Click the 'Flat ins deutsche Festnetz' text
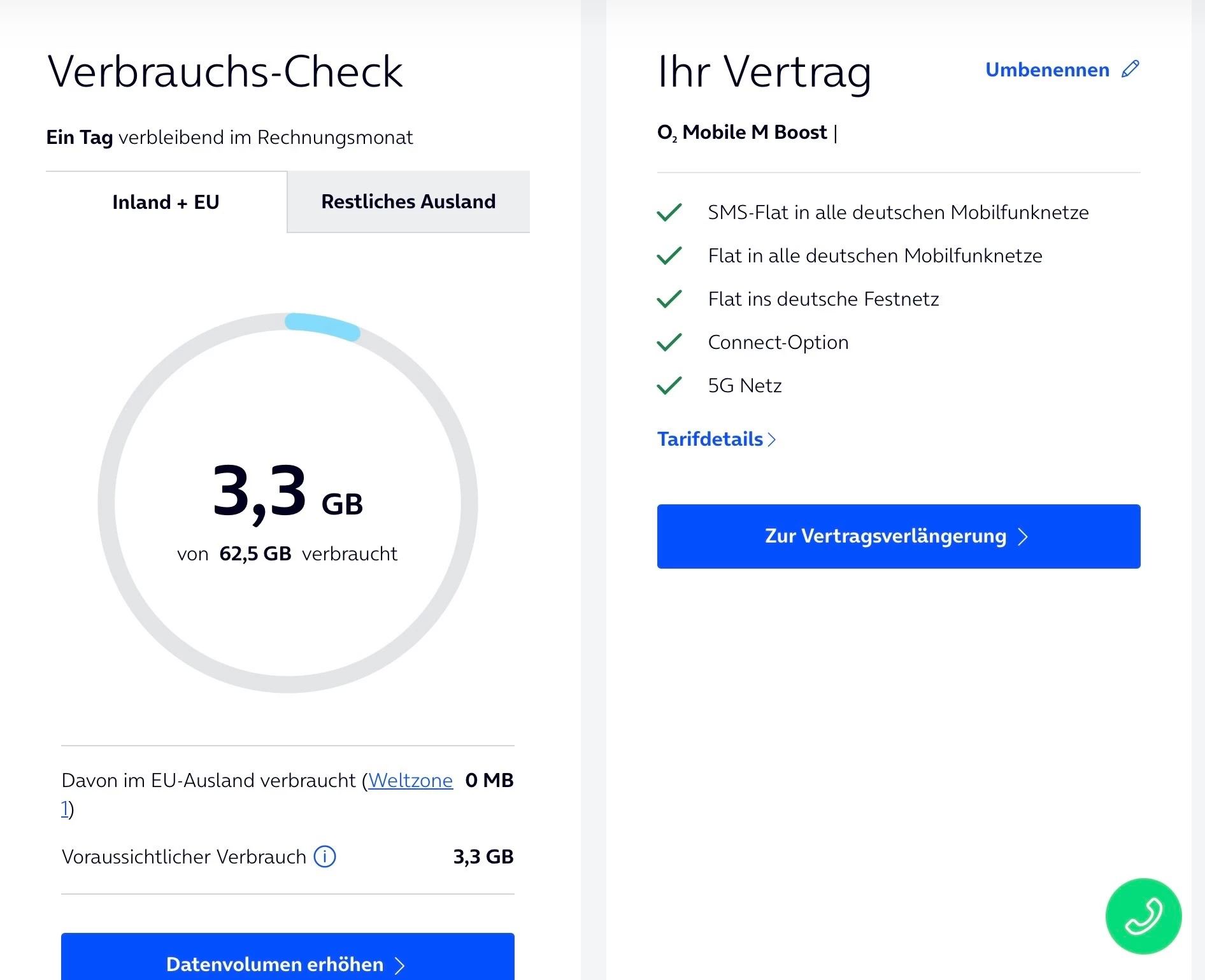The image size is (1205, 980). coord(824,299)
